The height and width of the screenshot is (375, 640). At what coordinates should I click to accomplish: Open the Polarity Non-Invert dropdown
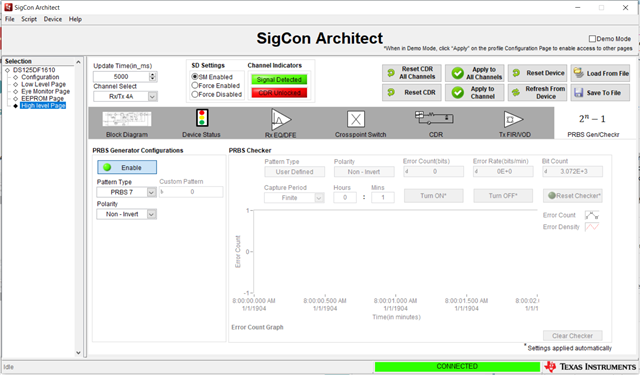click(x=151, y=214)
